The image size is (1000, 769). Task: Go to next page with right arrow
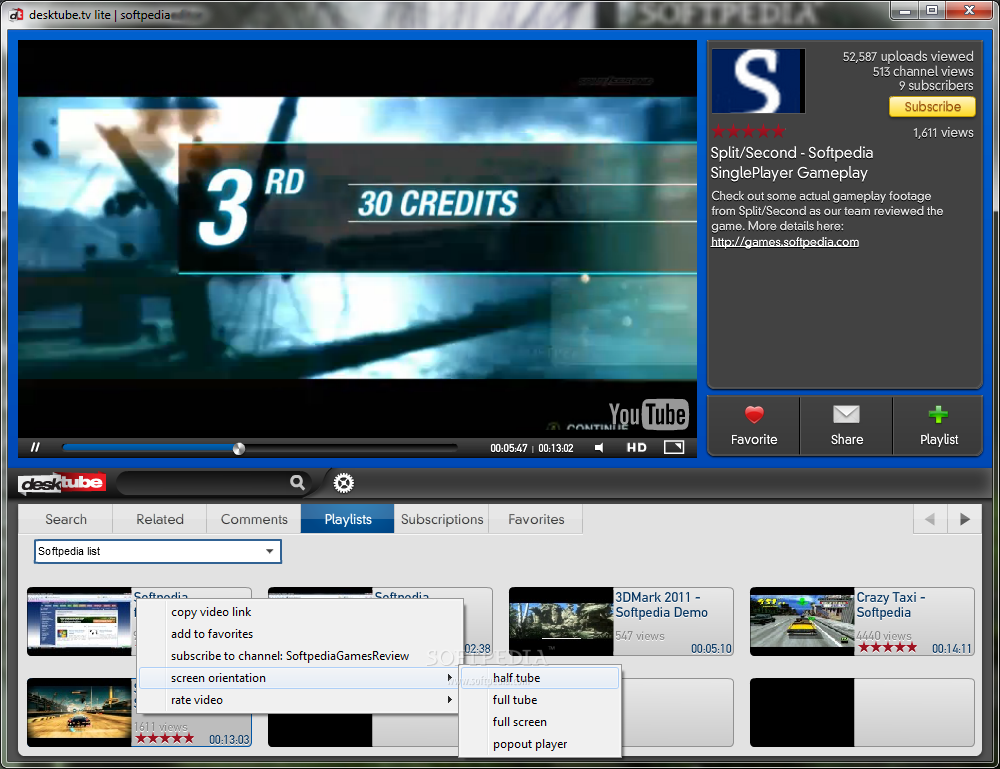964,519
